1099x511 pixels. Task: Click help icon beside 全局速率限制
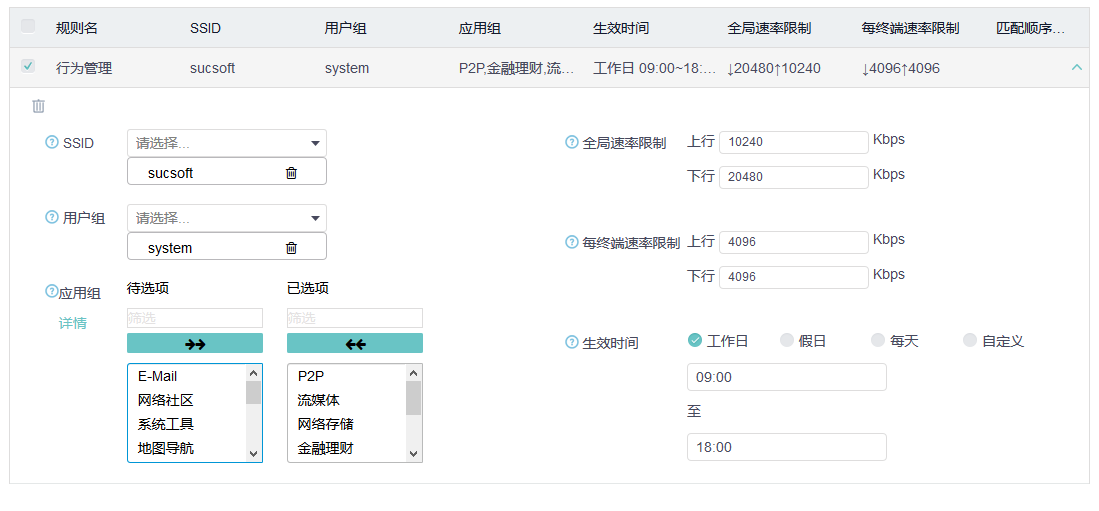click(x=572, y=142)
